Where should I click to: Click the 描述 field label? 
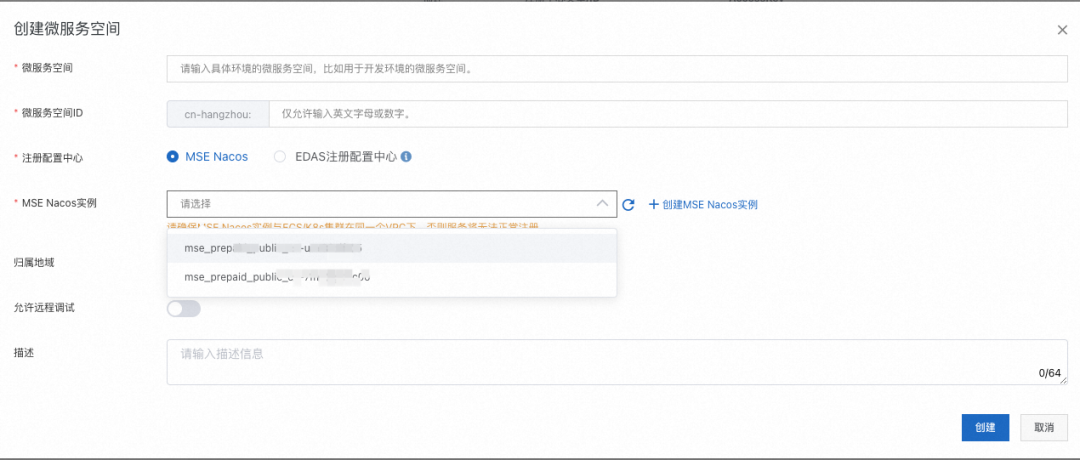click(x=24, y=352)
